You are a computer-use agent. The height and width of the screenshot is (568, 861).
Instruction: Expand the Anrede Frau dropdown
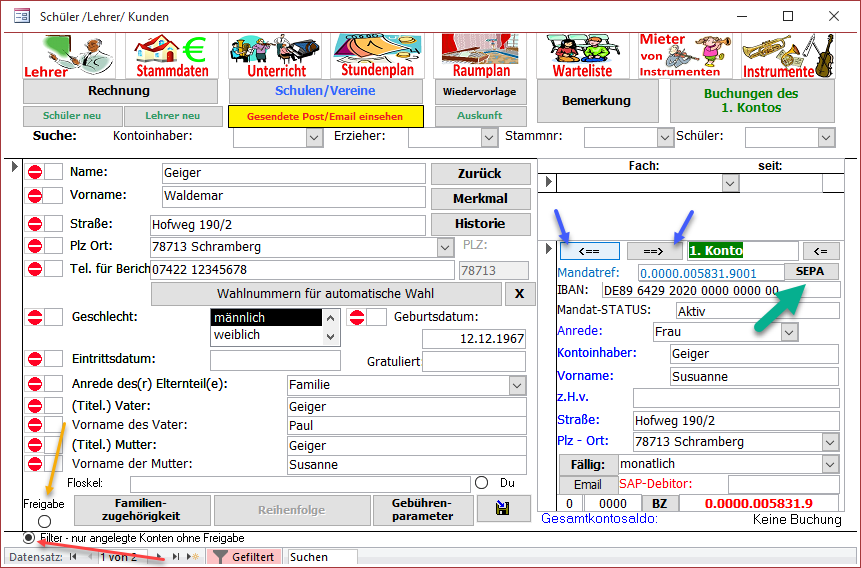click(x=789, y=331)
